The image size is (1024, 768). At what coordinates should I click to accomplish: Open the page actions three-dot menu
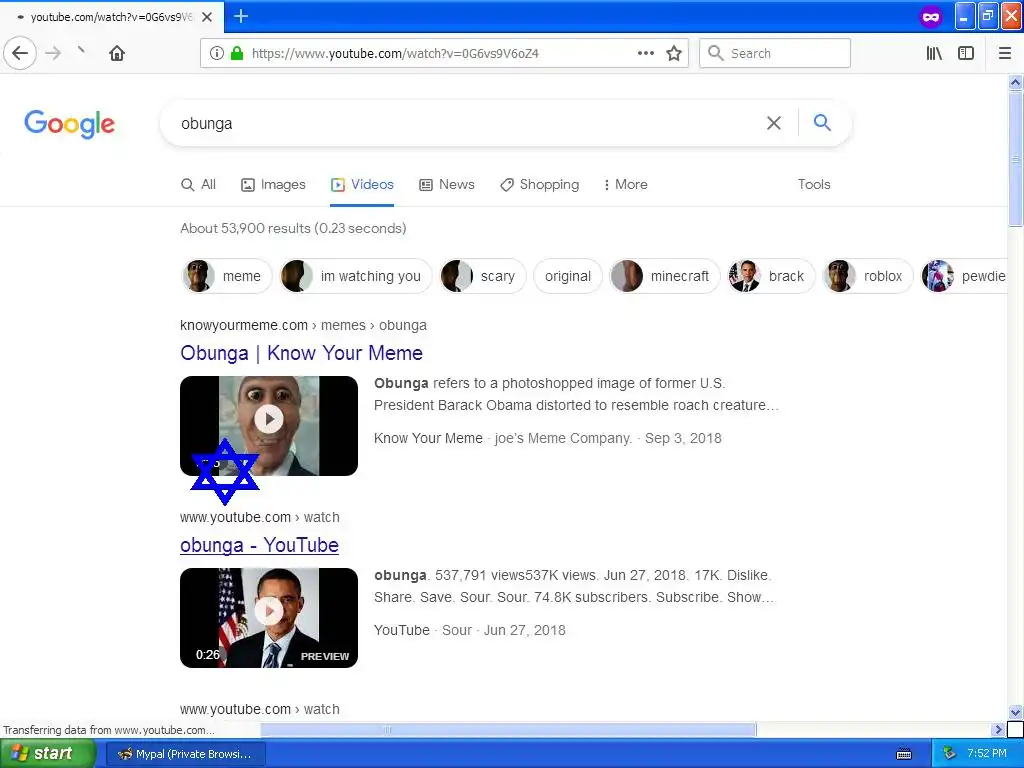645,53
